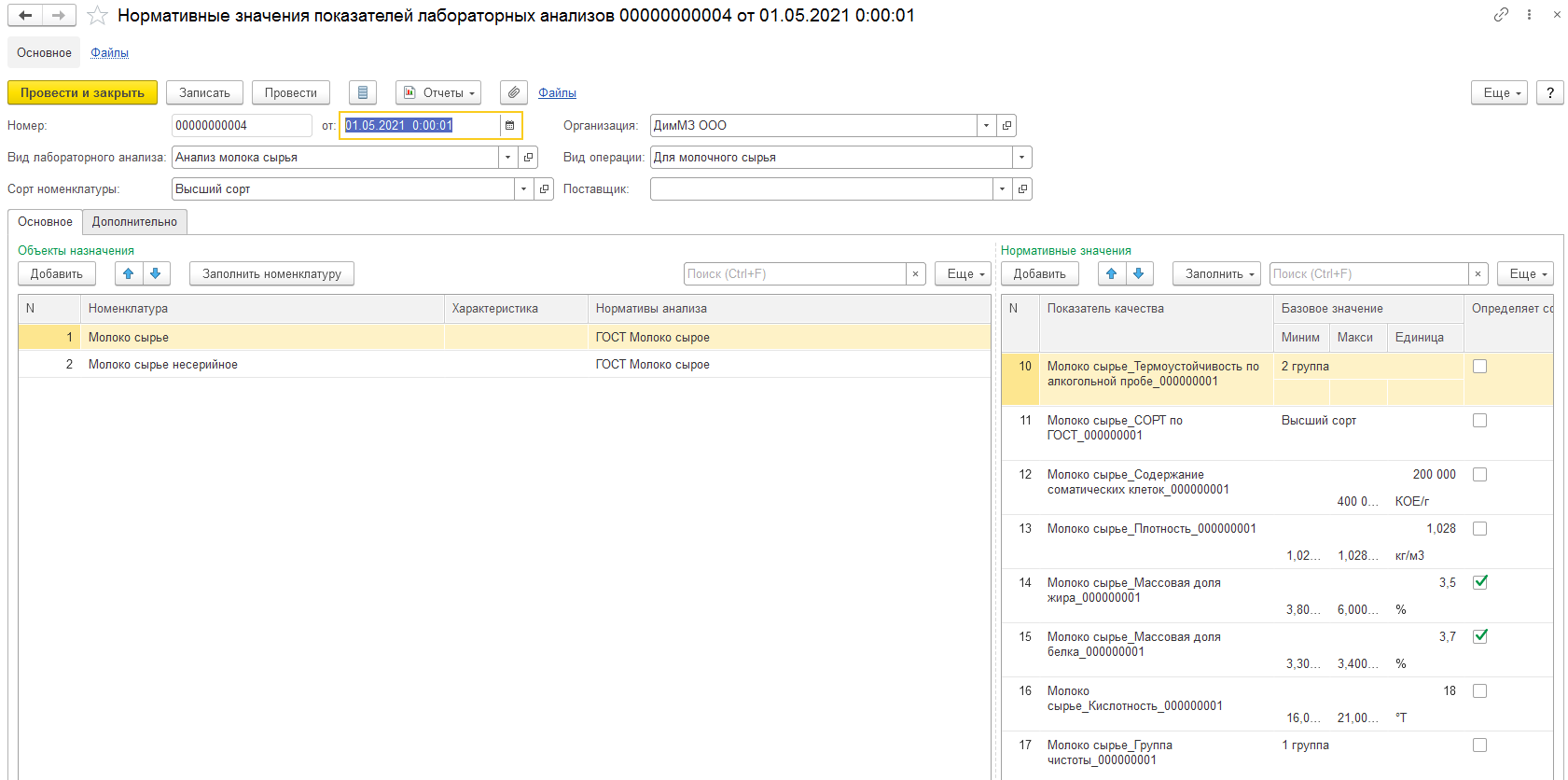Click the Записать button
This screenshot has width=1568, height=780.
point(204,92)
